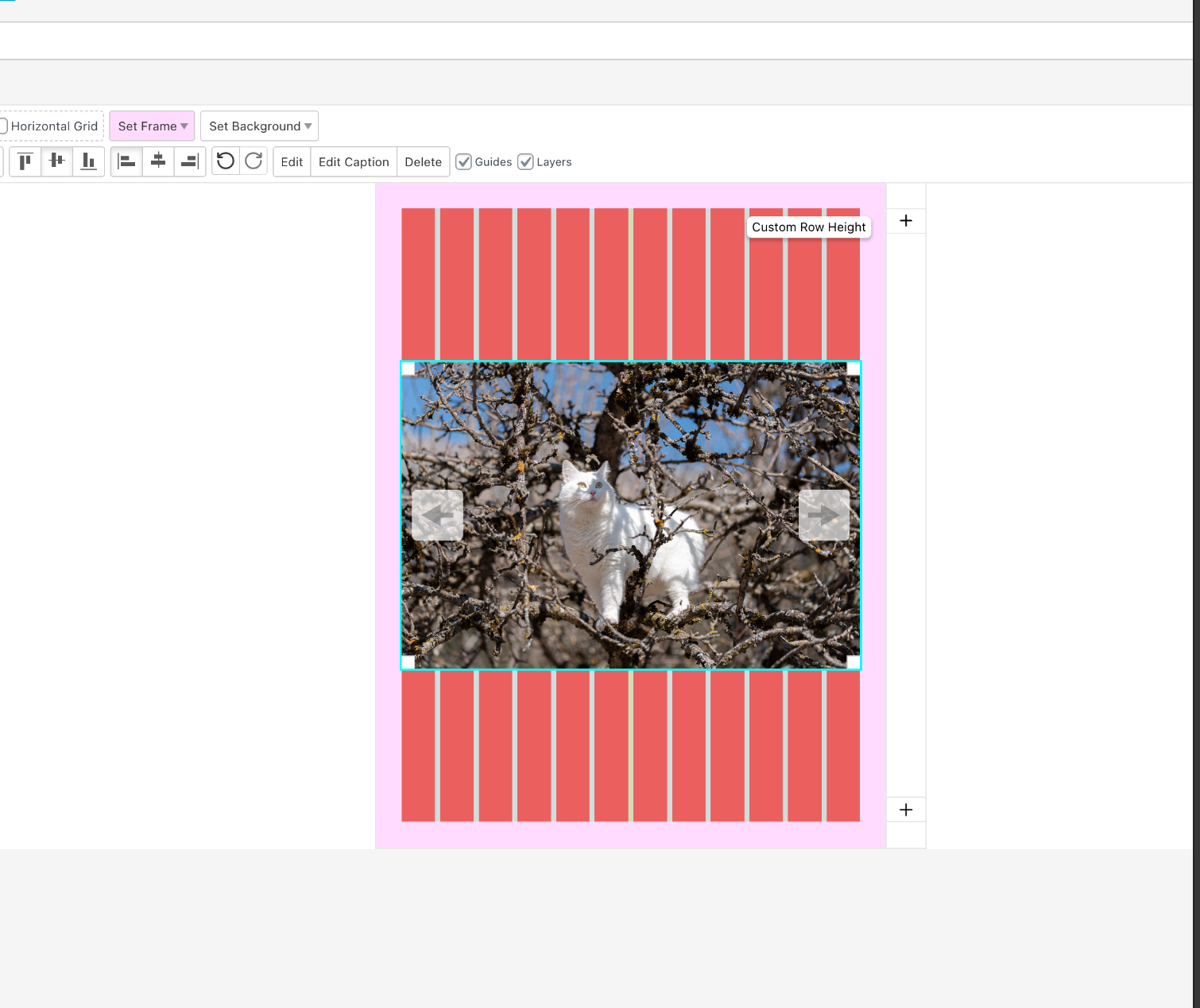Uncheck the Layers checkbox

pos(525,162)
